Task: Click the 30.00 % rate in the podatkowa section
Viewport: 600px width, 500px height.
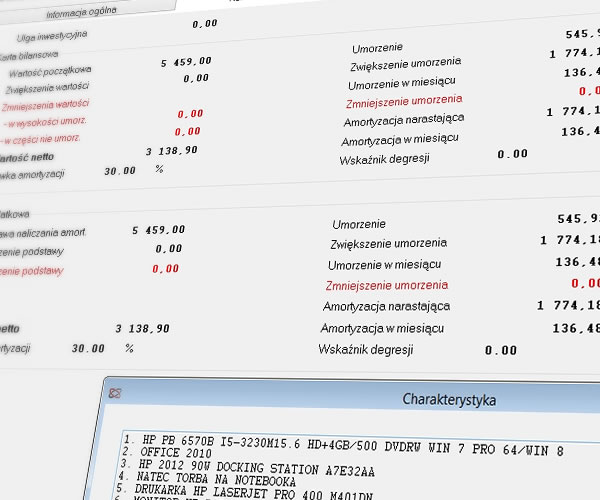Action: (88, 349)
